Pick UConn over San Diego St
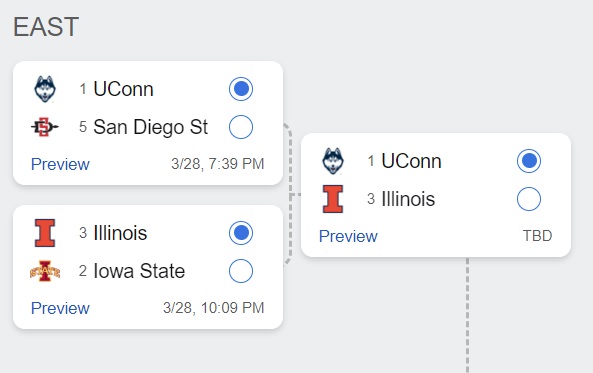The height and width of the screenshot is (373, 593). pos(241,89)
